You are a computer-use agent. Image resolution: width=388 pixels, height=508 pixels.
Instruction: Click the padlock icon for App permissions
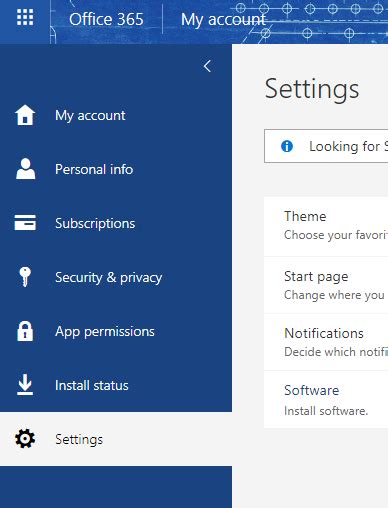coord(25,331)
